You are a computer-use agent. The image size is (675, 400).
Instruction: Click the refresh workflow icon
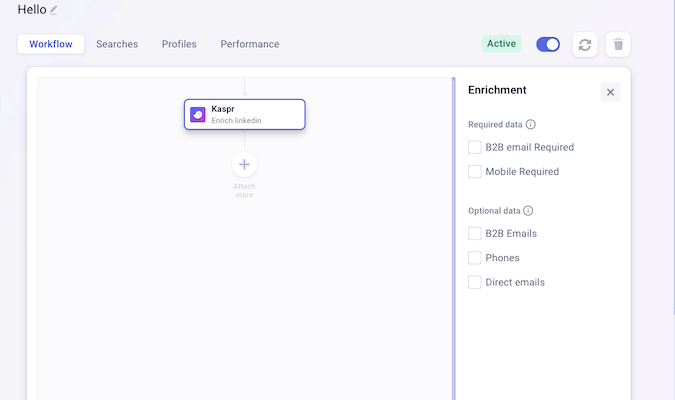tap(585, 44)
